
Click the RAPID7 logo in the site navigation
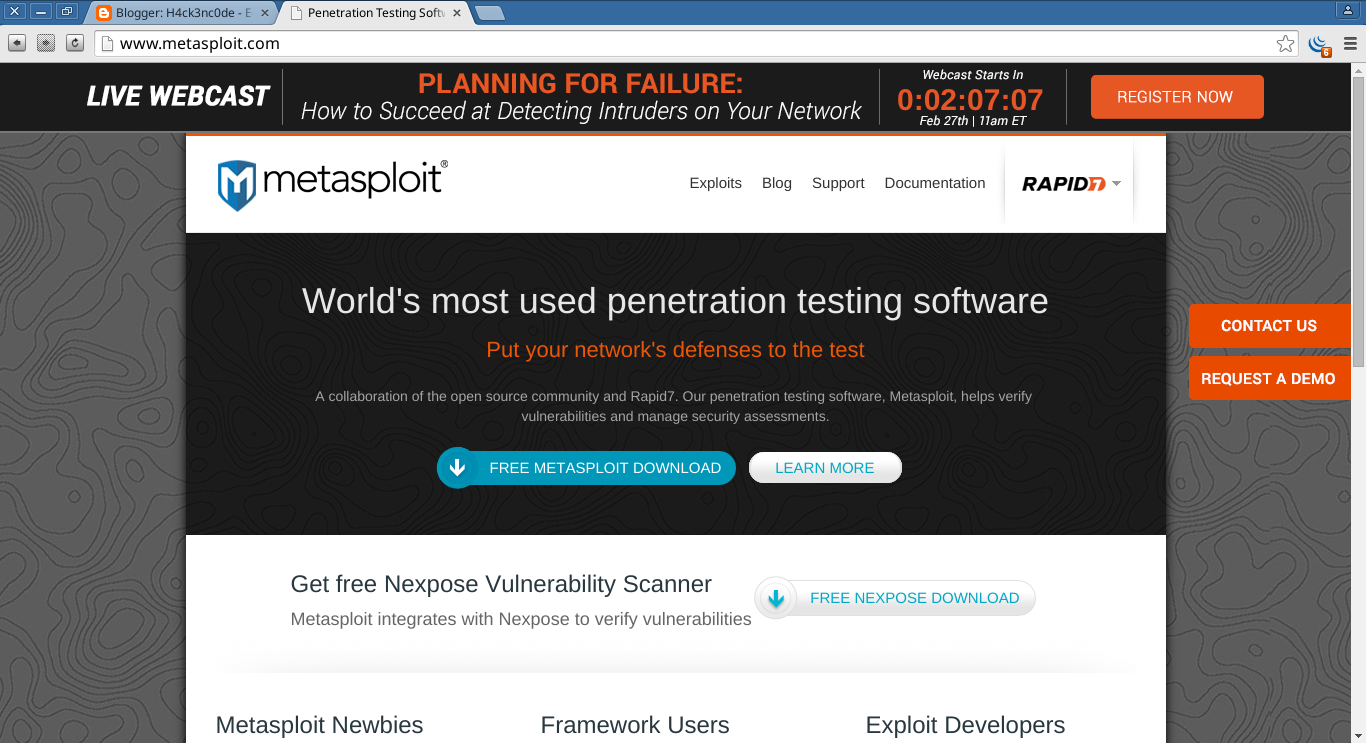tap(1063, 183)
